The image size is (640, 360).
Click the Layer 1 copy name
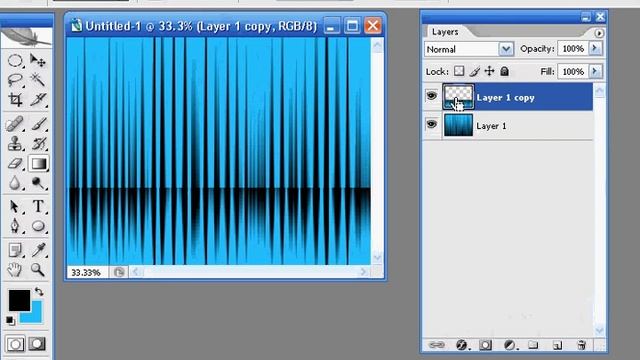[505, 98]
